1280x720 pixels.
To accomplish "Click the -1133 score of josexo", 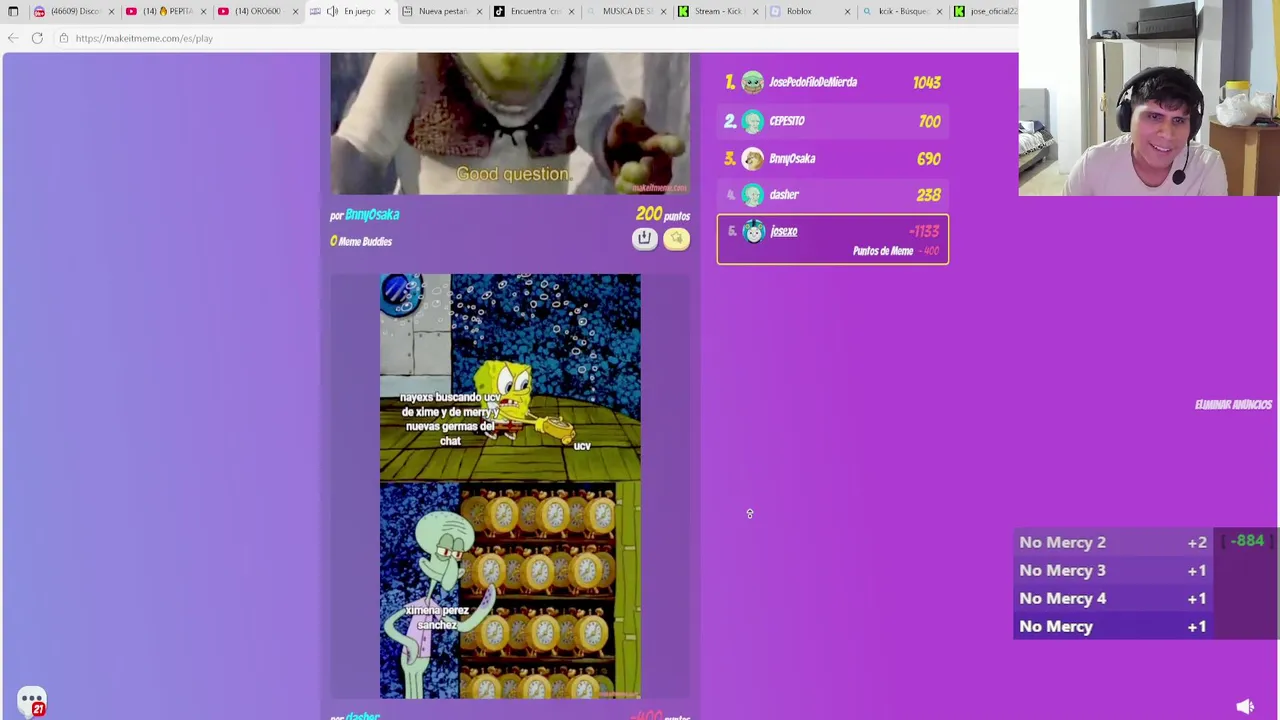I will pos(923,232).
